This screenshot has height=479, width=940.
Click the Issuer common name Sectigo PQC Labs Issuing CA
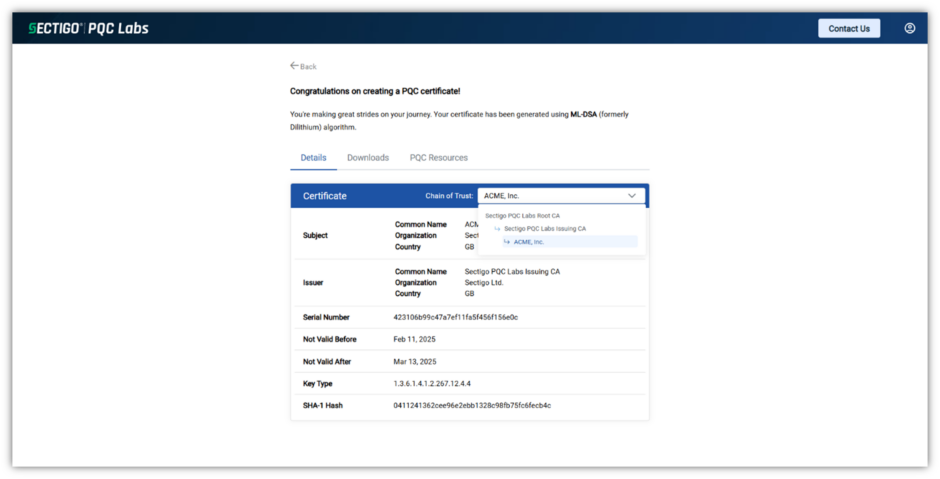point(513,272)
